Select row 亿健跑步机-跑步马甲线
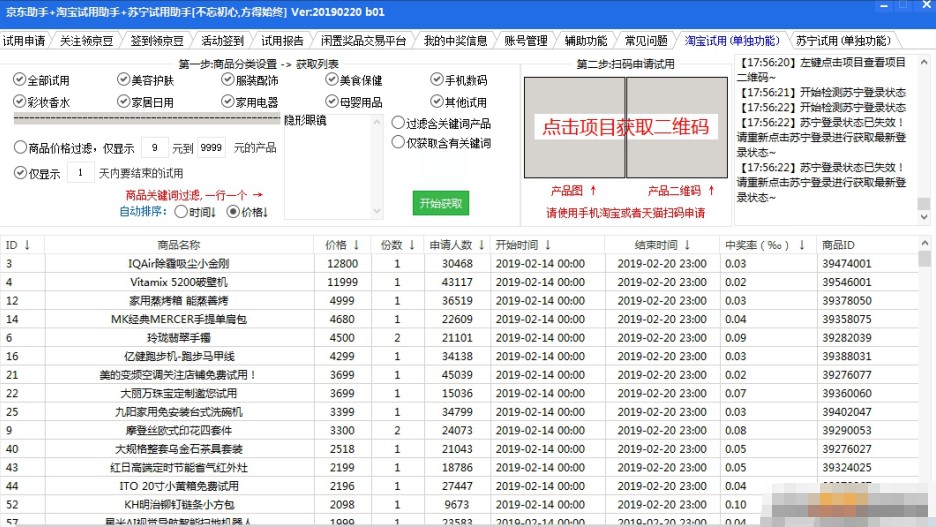 tap(459, 356)
